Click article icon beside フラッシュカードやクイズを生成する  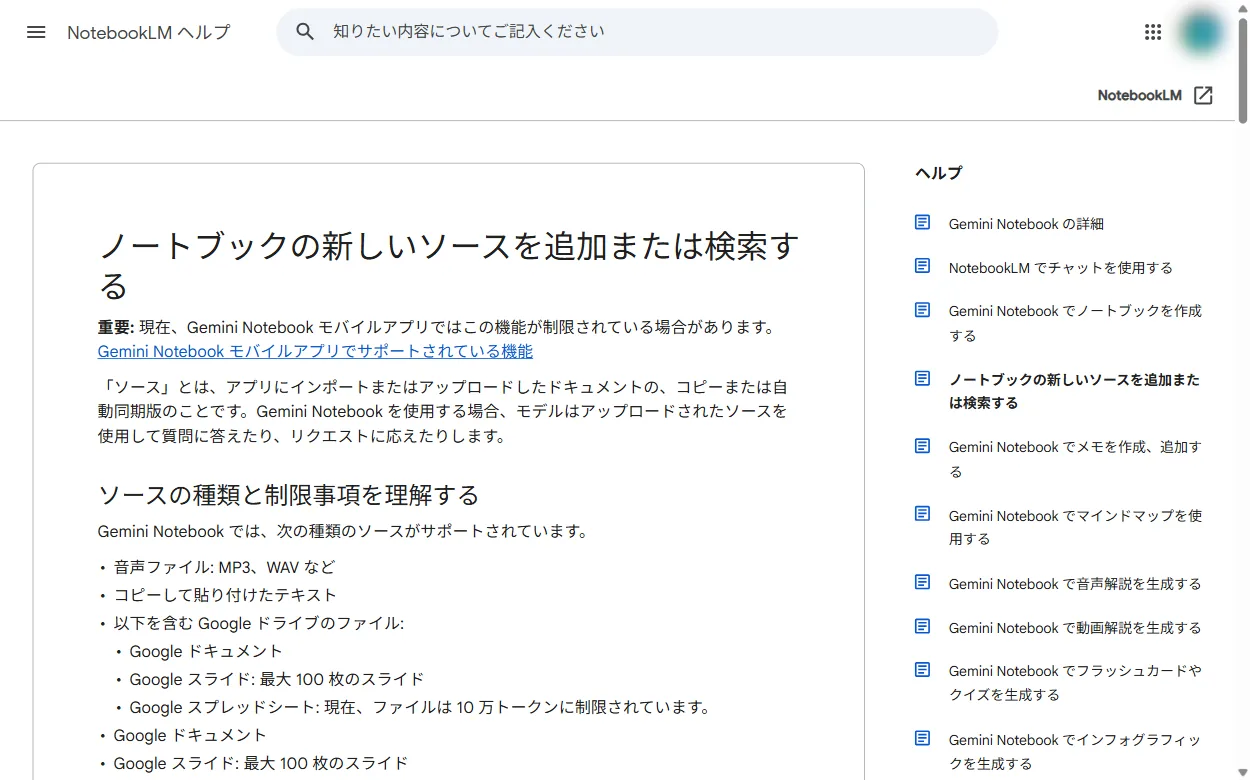pos(923,670)
